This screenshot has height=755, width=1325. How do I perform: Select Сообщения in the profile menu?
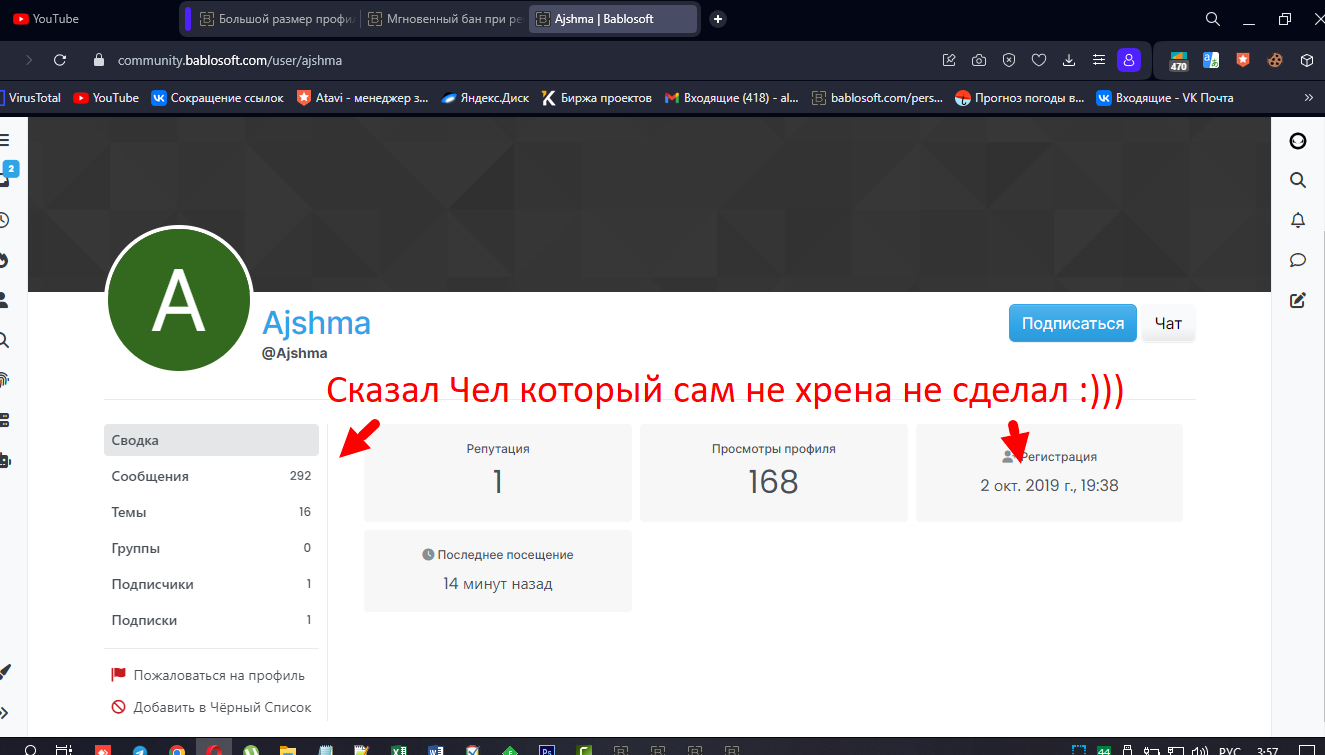point(150,475)
